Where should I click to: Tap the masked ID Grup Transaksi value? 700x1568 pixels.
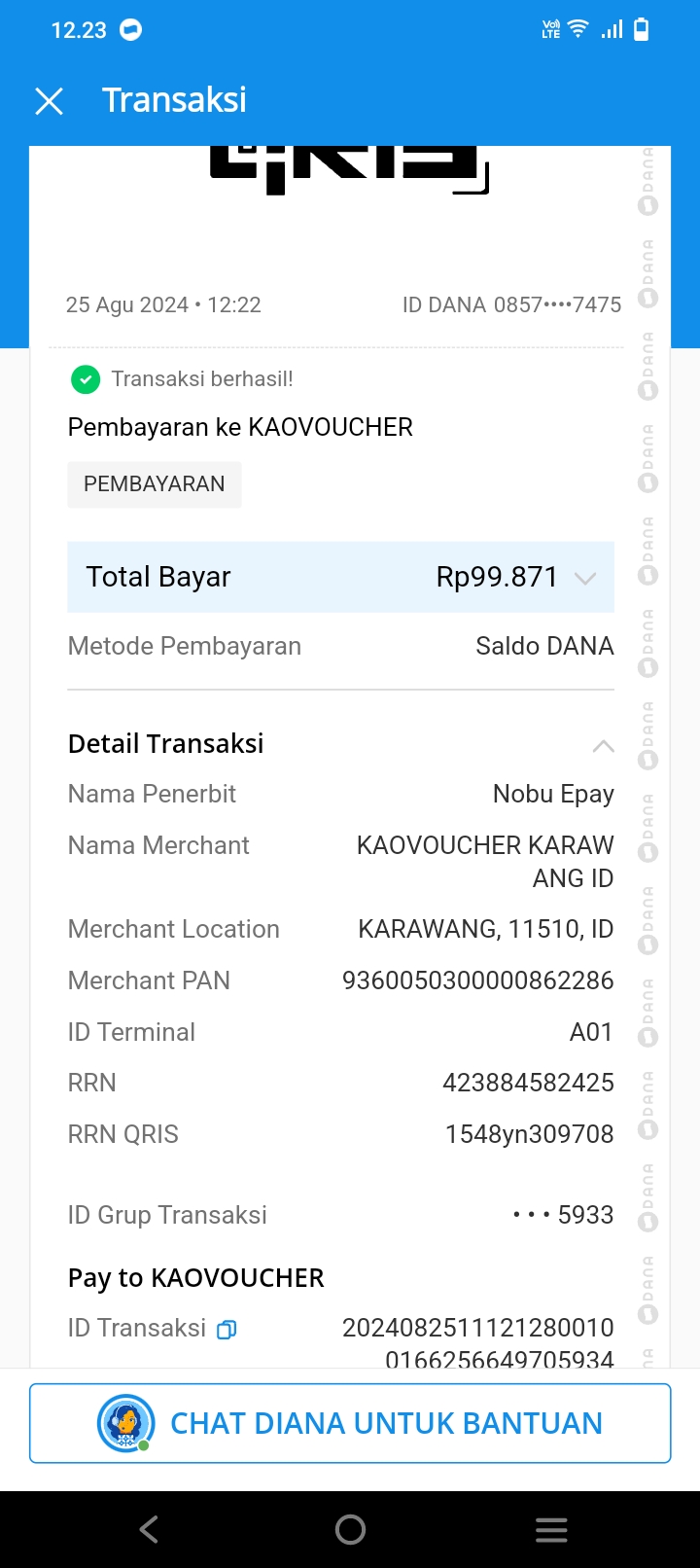point(564,1215)
